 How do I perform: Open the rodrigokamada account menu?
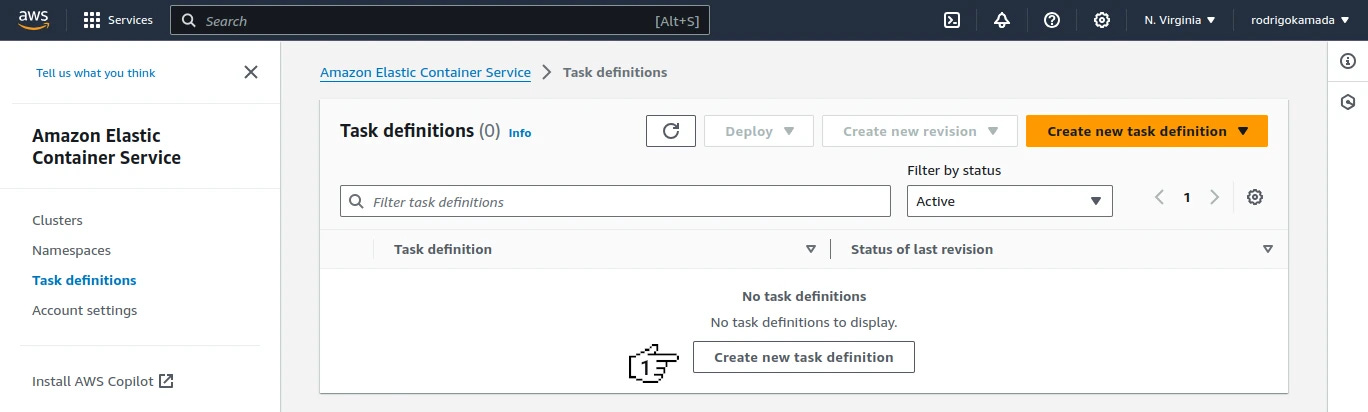pyautogui.click(x=1301, y=20)
